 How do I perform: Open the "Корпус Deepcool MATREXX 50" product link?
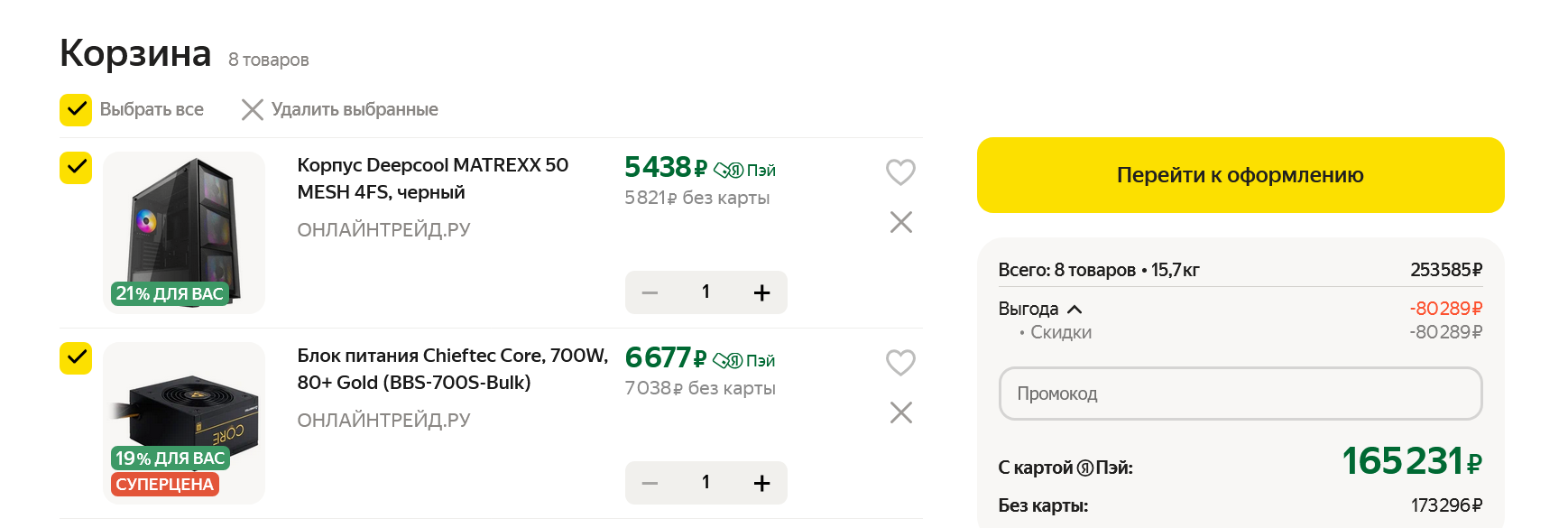click(x=432, y=179)
